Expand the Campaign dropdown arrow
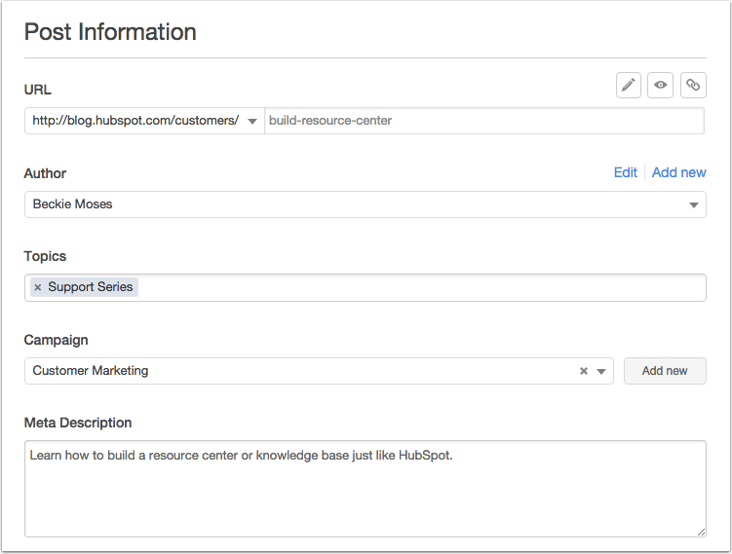This screenshot has height=554, width=732. pyautogui.click(x=601, y=371)
